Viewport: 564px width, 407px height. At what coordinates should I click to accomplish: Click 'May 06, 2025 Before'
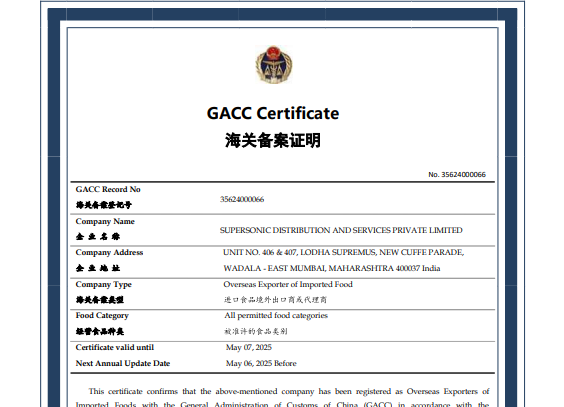[x=261, y=363]
